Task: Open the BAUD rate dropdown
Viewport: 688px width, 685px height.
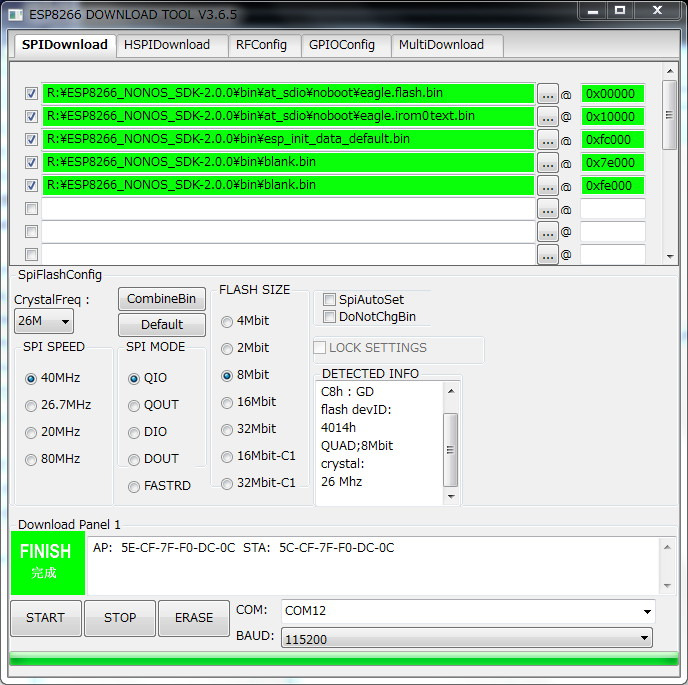Action: [466, 638]
